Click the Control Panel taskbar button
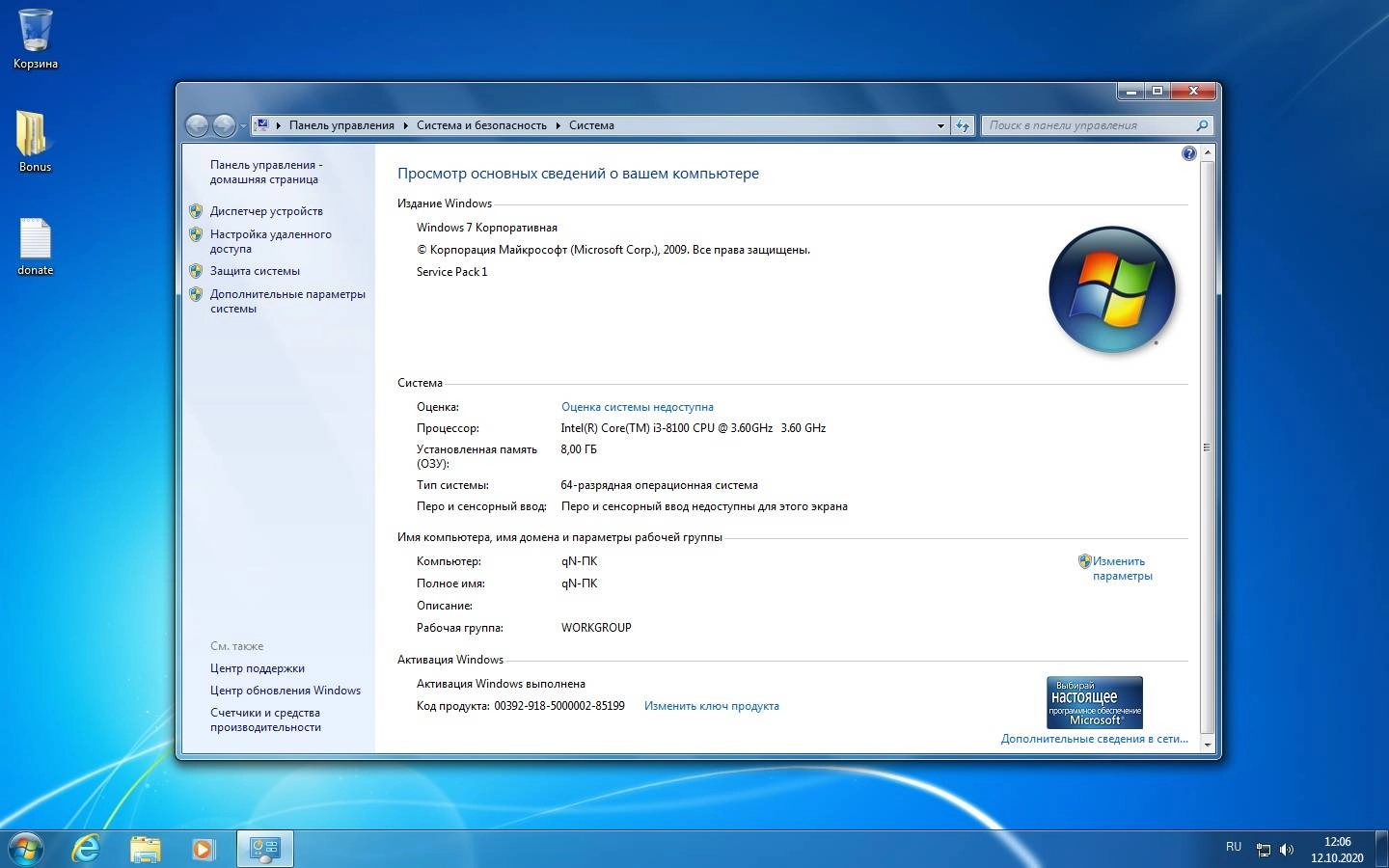This screenshot has height=868, width=1389. click(x=264, y=849)
